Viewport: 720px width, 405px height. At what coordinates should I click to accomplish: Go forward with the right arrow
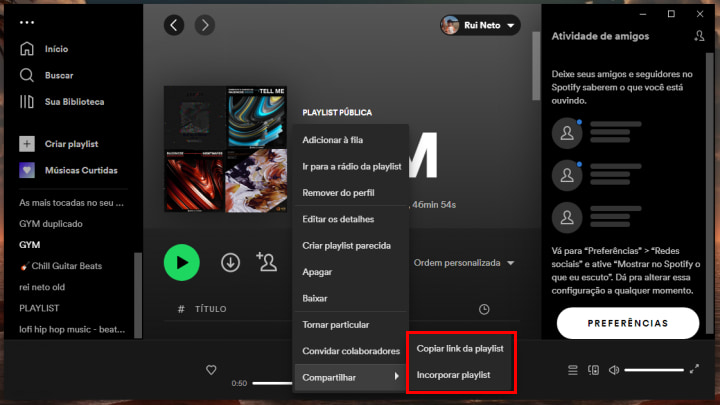pos(204,25)
